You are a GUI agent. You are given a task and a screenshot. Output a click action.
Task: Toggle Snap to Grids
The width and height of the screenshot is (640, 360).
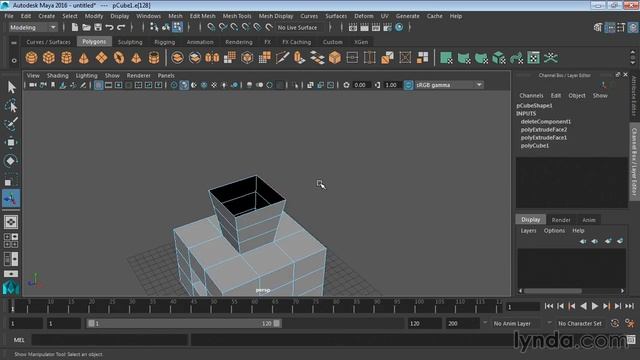pos(211,27)
